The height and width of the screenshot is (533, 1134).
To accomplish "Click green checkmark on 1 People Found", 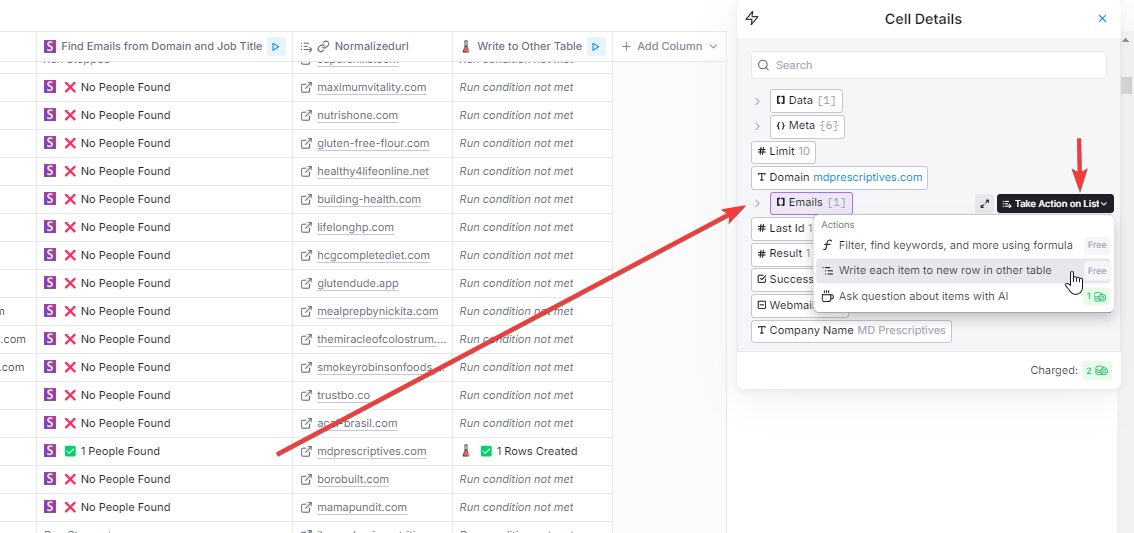I will pos(70,451).
